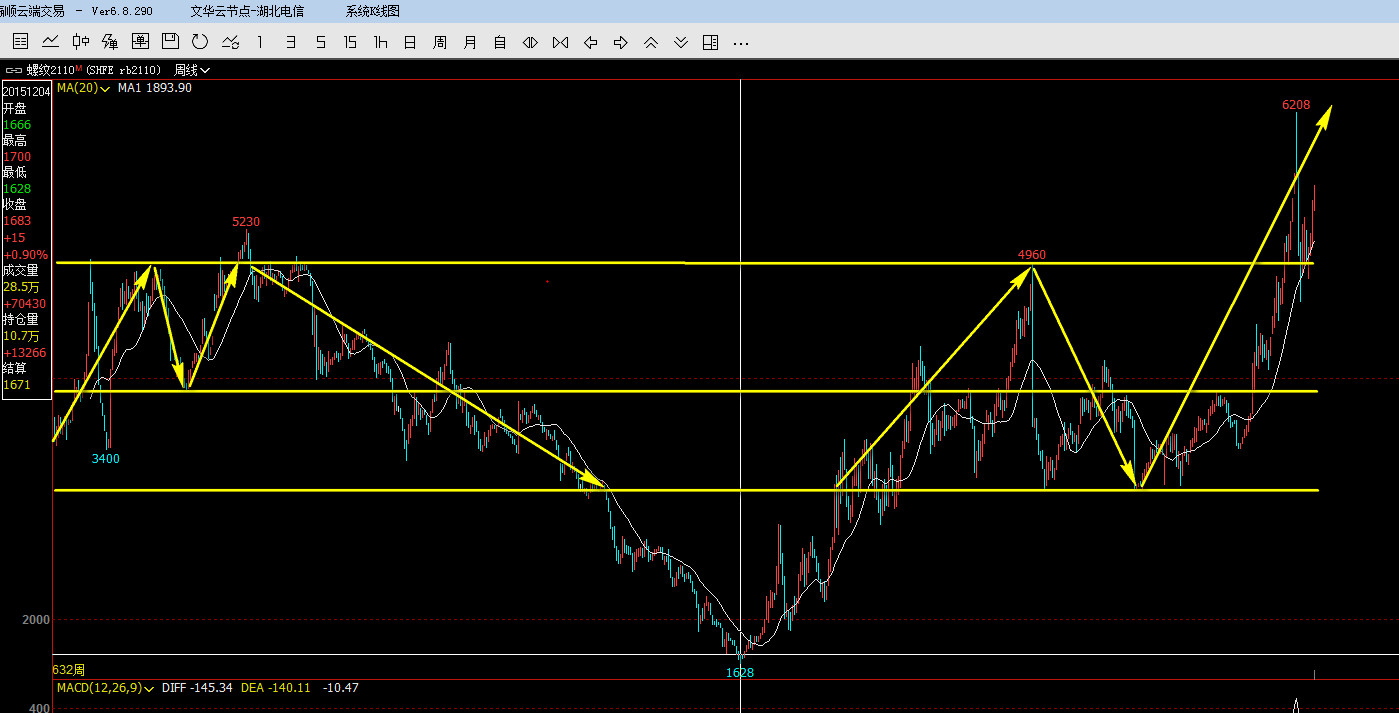
Task: Open the more options ellipsis menu
Action: (x=740, y=43)
